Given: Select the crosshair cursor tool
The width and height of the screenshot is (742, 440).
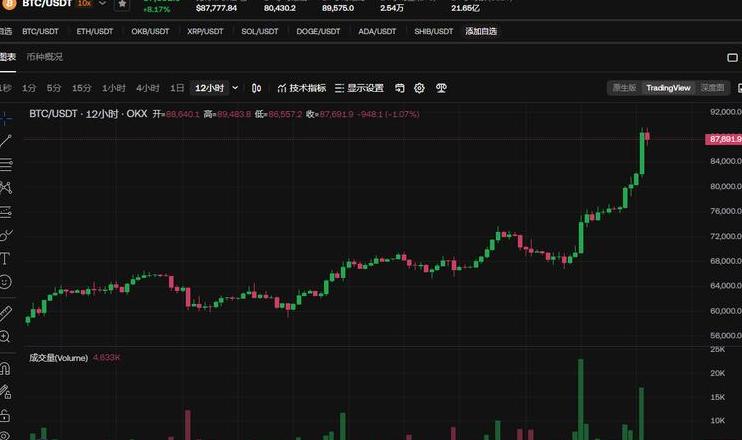Looking at the screenshot, I should coord(5,118).
